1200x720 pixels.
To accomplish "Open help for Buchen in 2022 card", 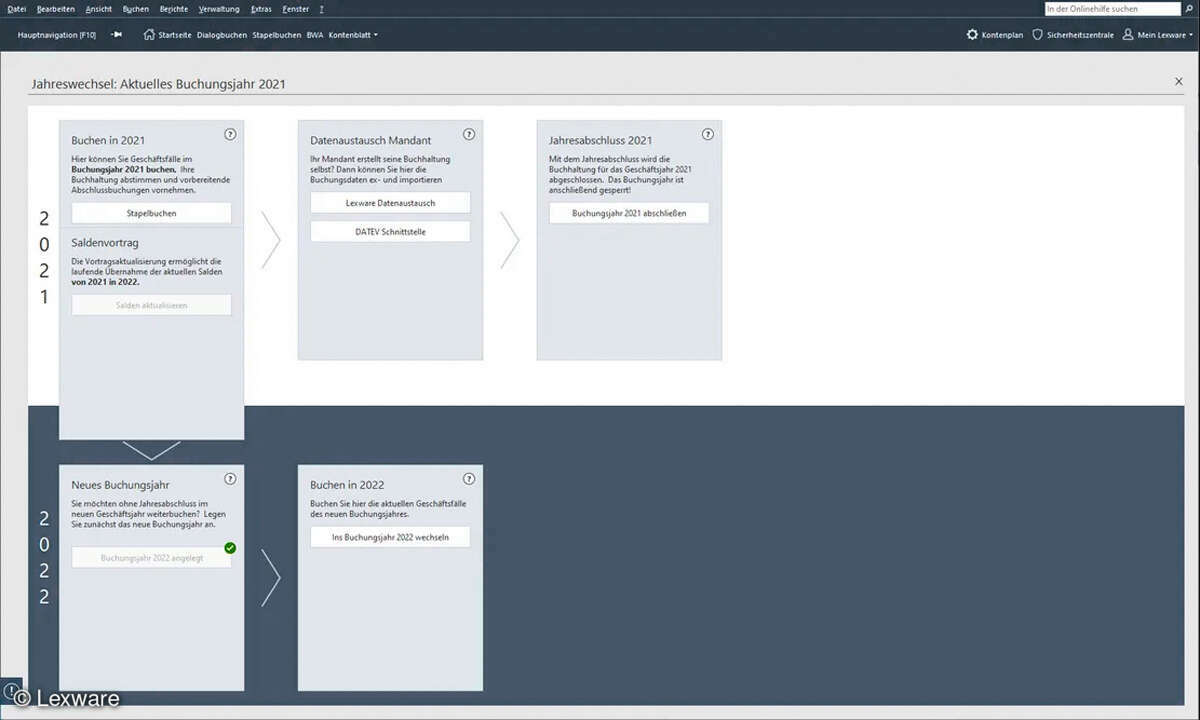I will tap(469, 479).
